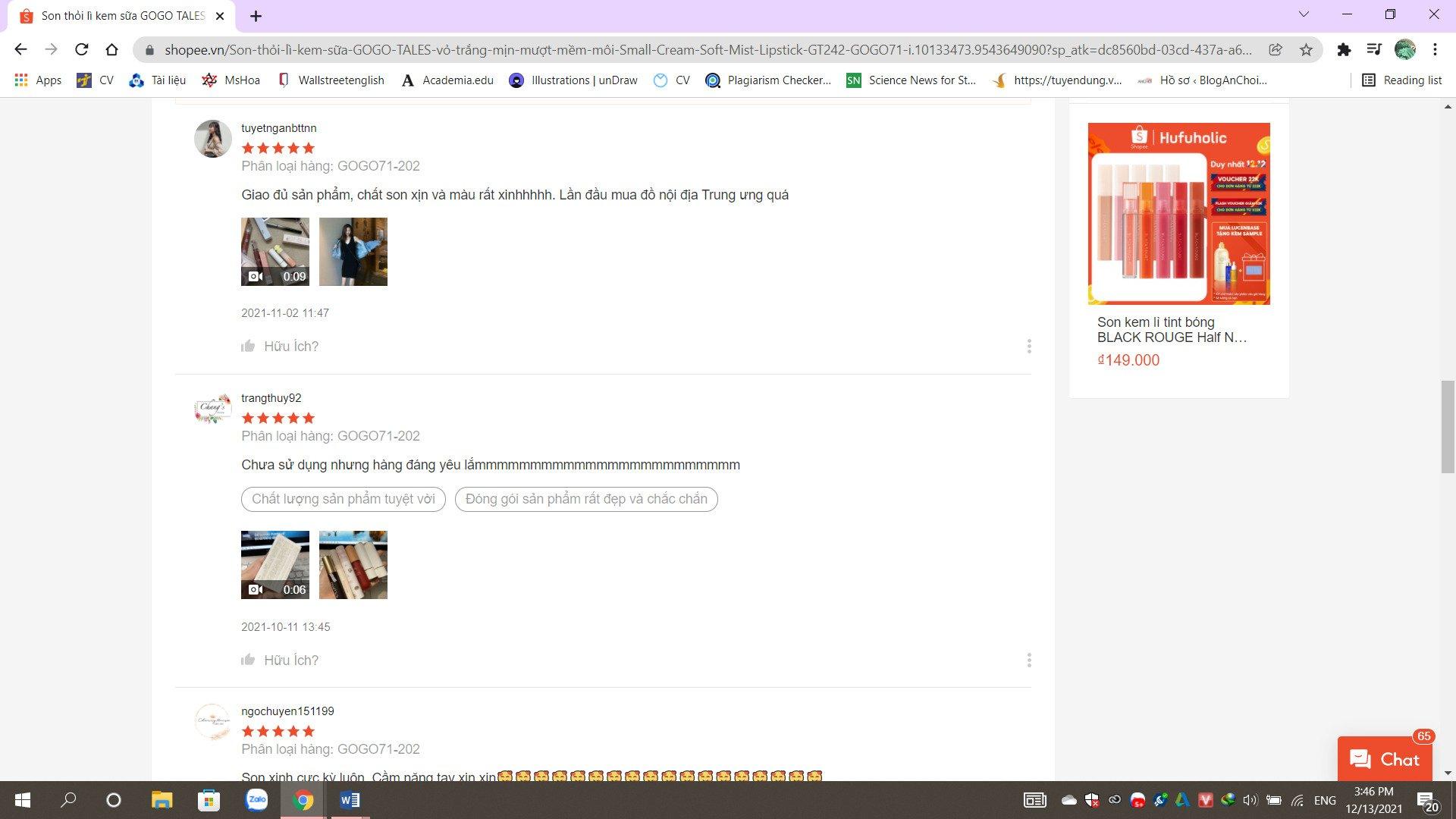
Task: Open three-dot menu on tuyetnganbttnn's review
Action: point(1028,347)
